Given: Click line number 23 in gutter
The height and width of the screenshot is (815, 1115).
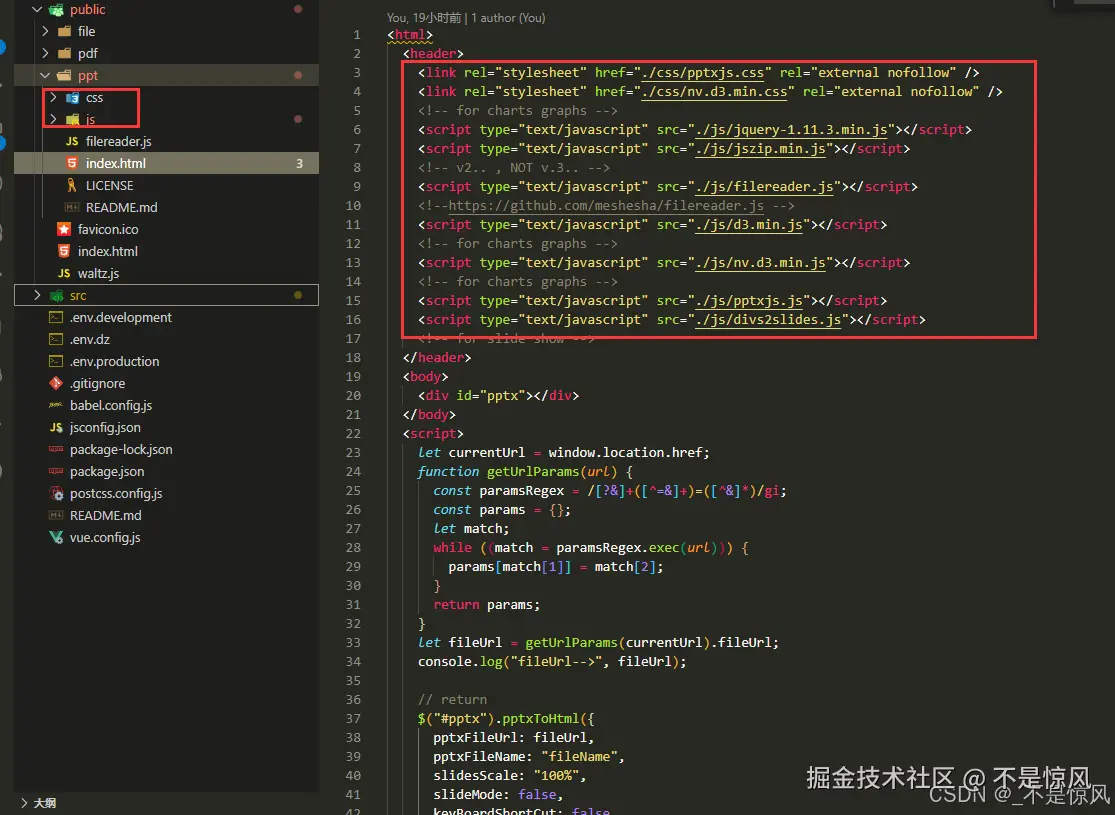Looking at the screenshot, I should pos(353,452).
